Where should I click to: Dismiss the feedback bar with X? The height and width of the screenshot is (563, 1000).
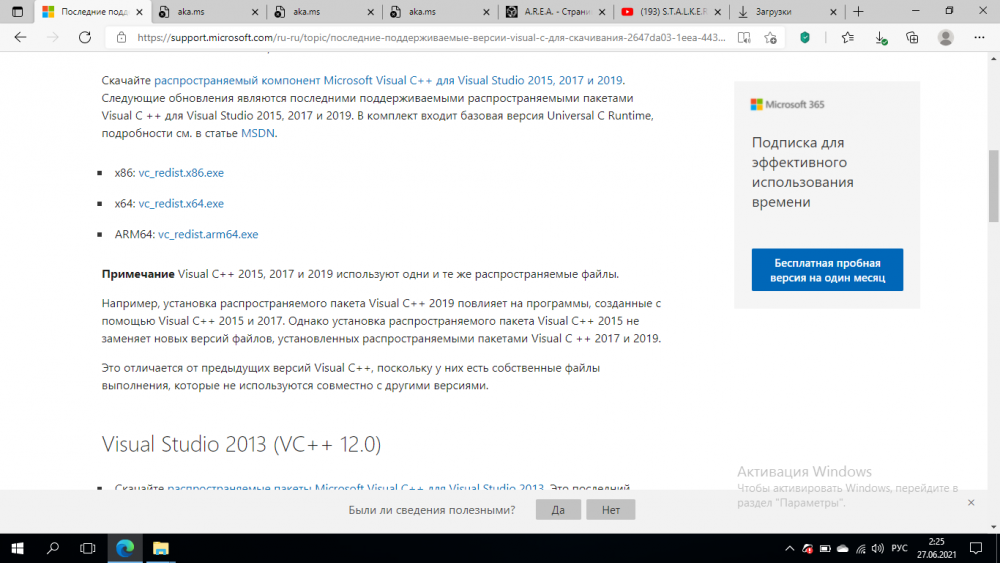[x=971, y=503]
